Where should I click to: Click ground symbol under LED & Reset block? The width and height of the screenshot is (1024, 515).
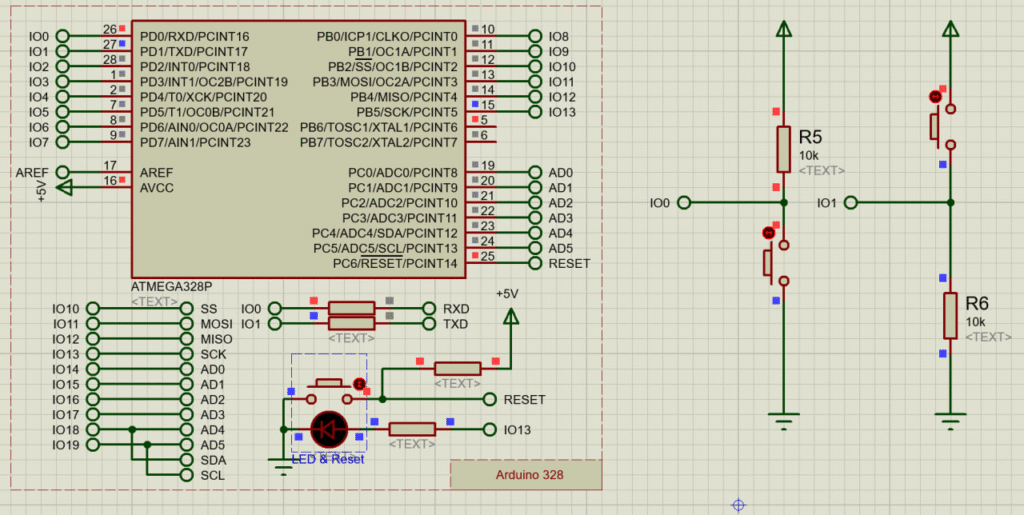(x=283, y=466)
